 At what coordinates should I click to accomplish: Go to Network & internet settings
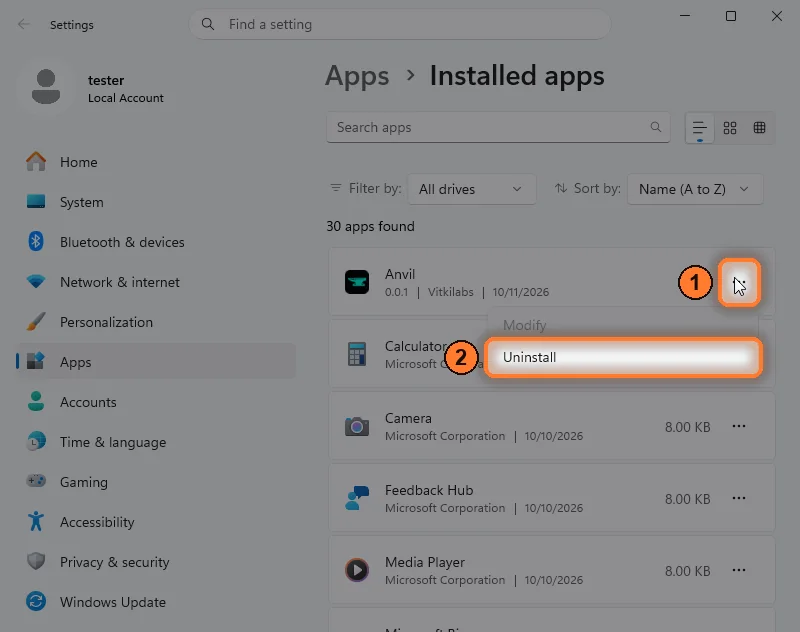[x=156, y=282]
